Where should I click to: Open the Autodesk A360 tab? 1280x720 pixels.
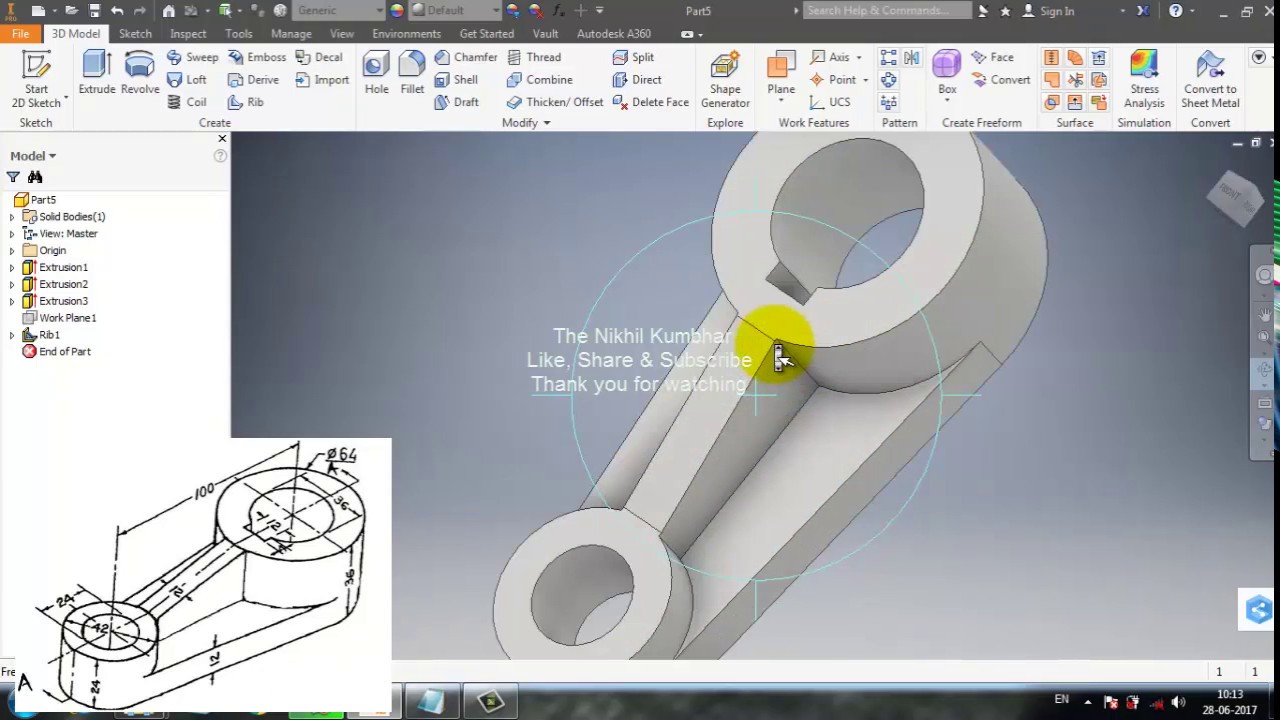click(614, 33)
